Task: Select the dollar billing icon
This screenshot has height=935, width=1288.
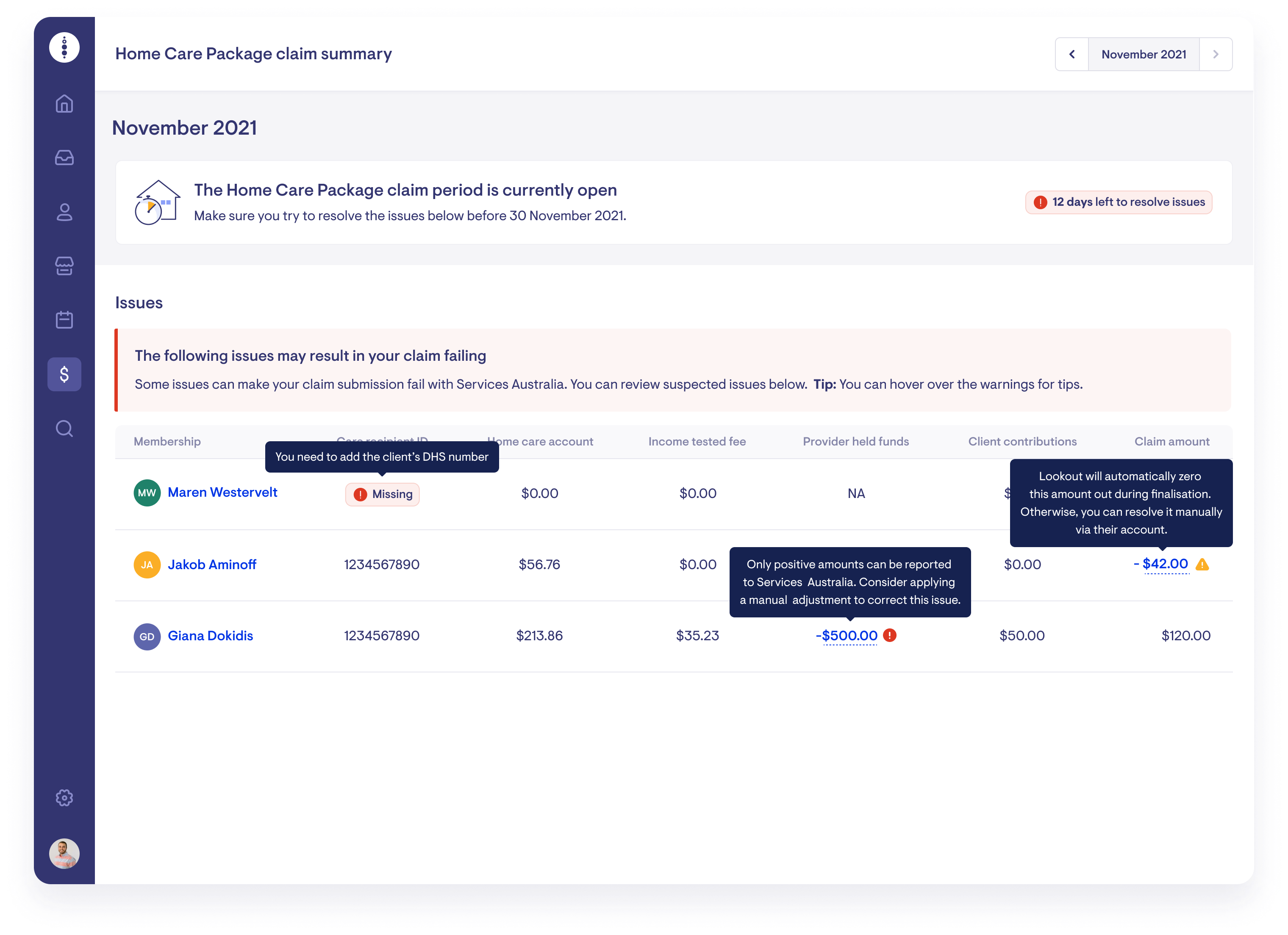Action: (64, 374)
